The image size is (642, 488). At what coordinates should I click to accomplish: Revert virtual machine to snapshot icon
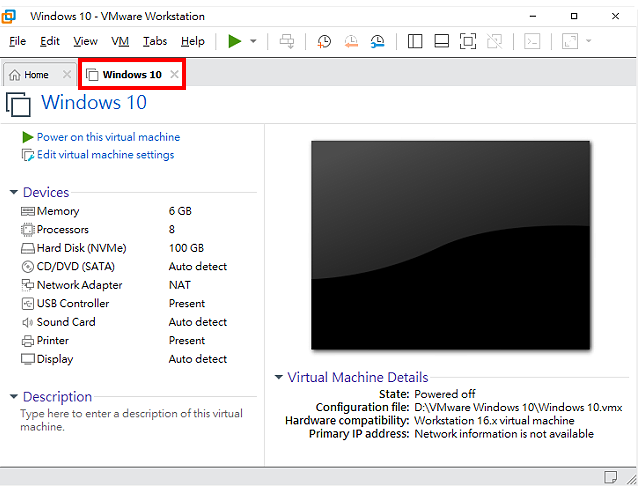[x=351, y=41]
